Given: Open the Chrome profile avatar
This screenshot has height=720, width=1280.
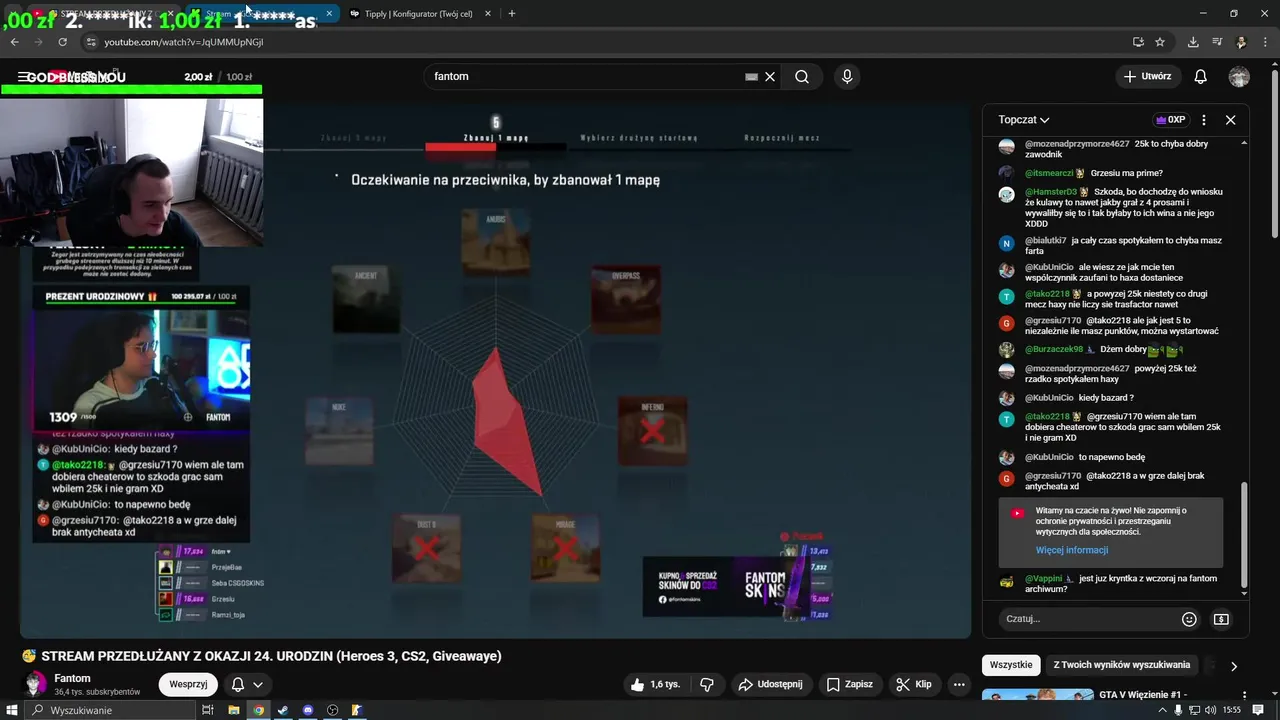Looking at the screenshot, I should pyautogui.click(x=1241, y=42).
